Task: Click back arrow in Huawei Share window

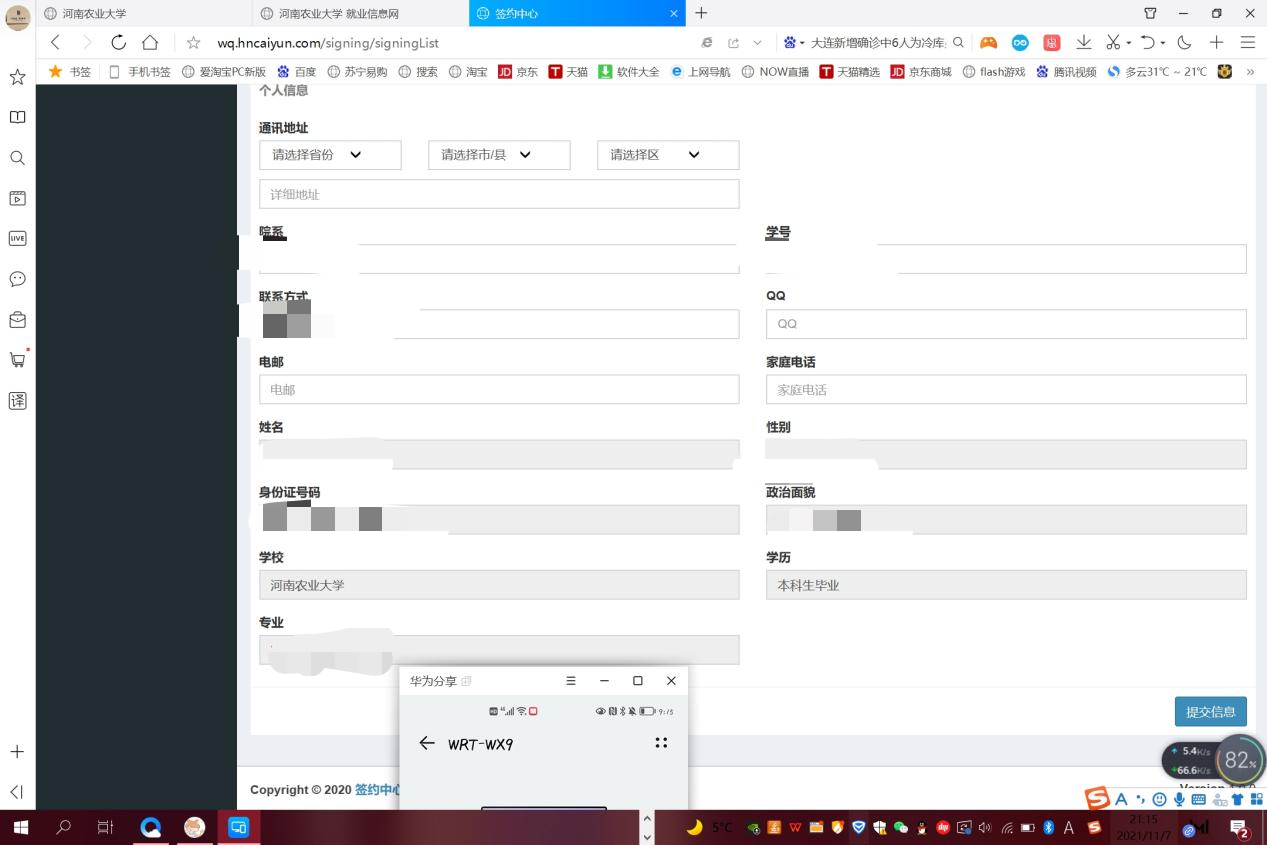Action: coord(427,743)
